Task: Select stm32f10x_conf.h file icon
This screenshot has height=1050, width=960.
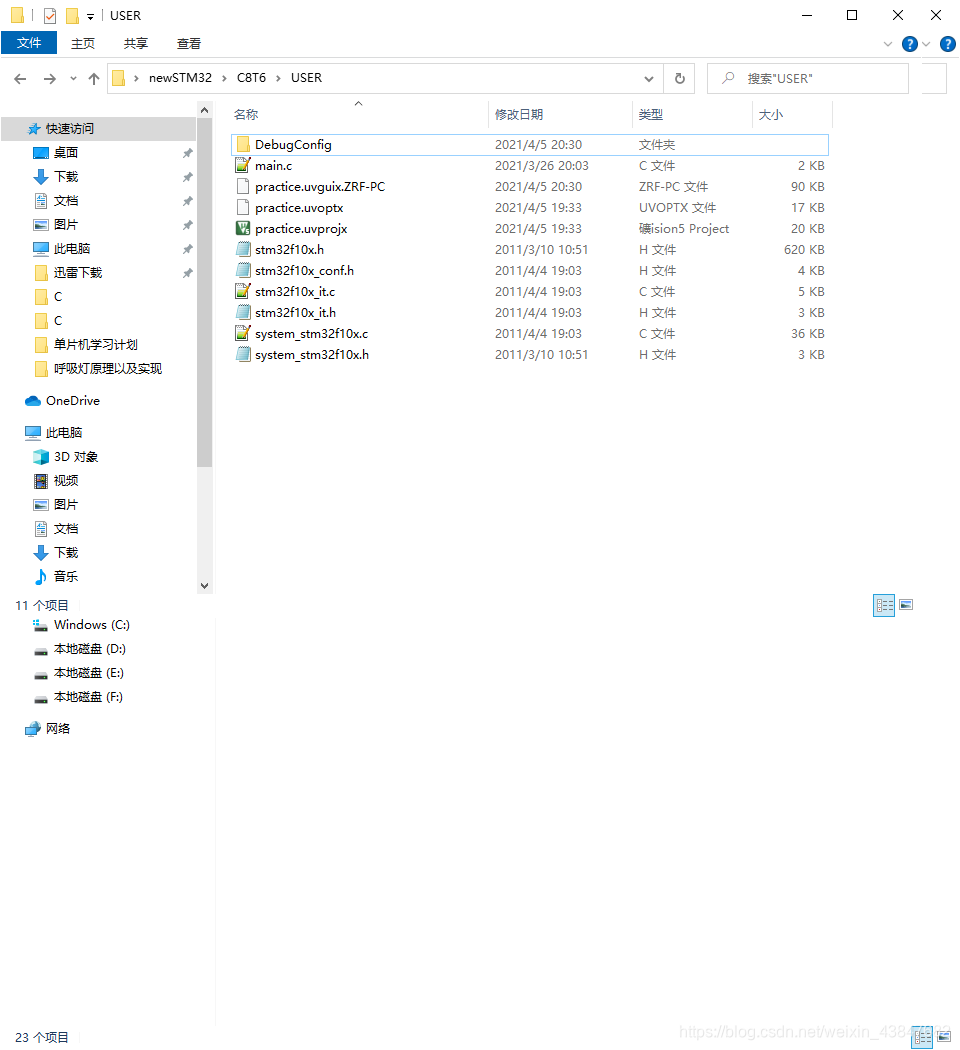Action: [243, 271]
